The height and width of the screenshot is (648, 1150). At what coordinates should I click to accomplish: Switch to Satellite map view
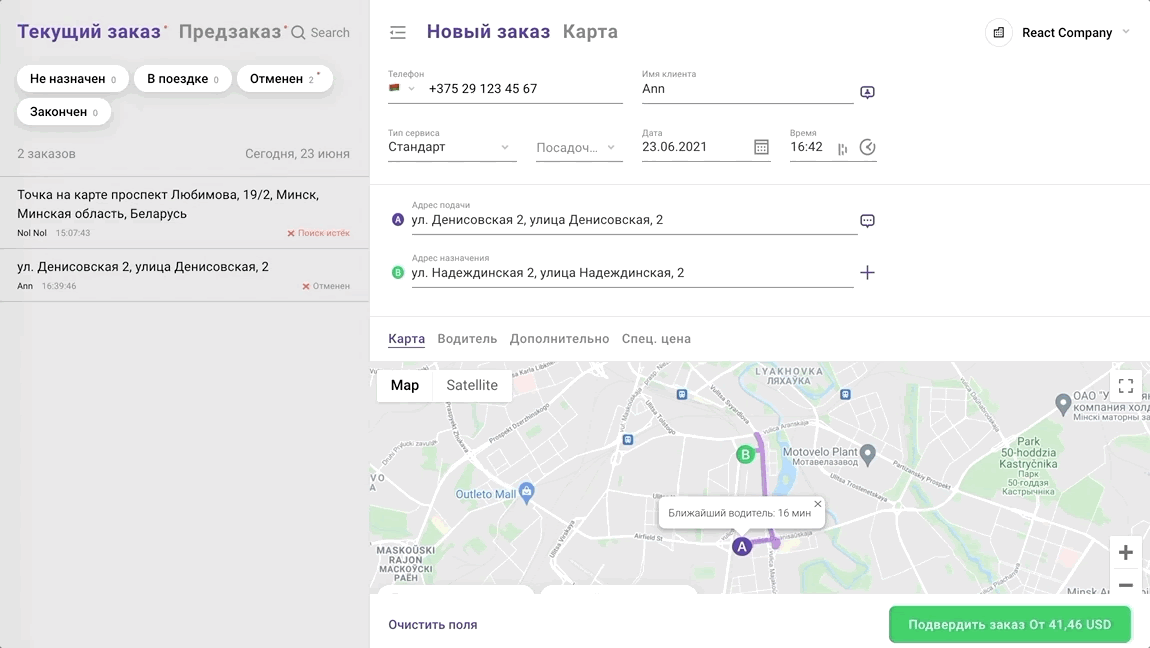pyautogui.click(x=472, y=385)
